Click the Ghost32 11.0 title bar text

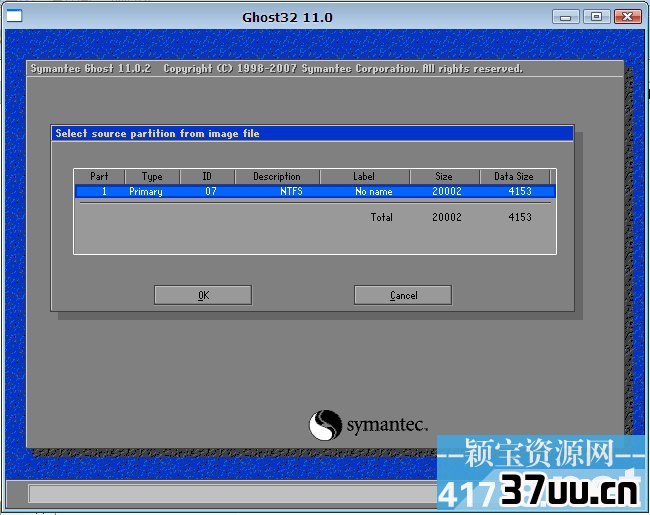[x=287, y=17]
